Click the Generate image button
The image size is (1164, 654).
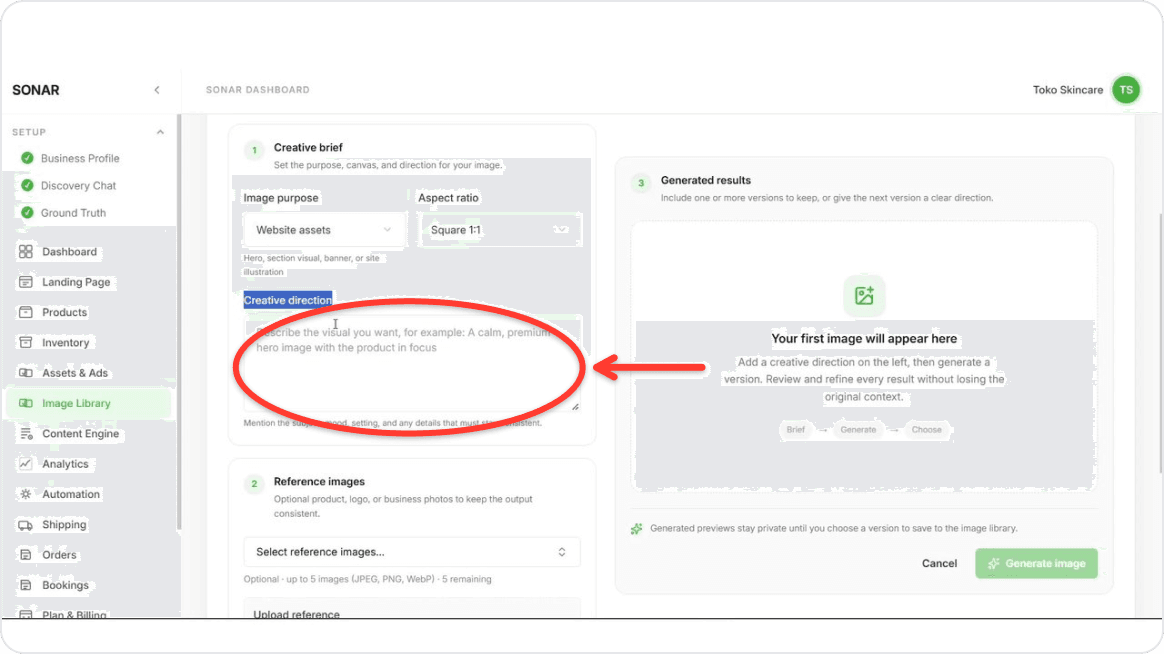(1036, 563)
